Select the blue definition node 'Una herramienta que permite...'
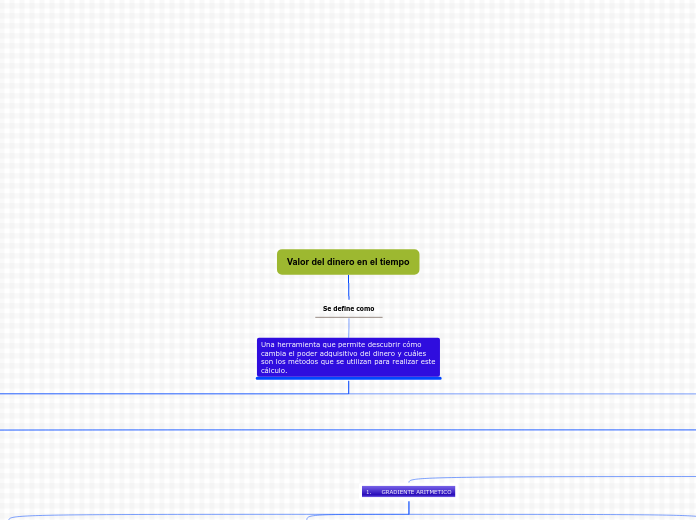 (x=348, y=357)
